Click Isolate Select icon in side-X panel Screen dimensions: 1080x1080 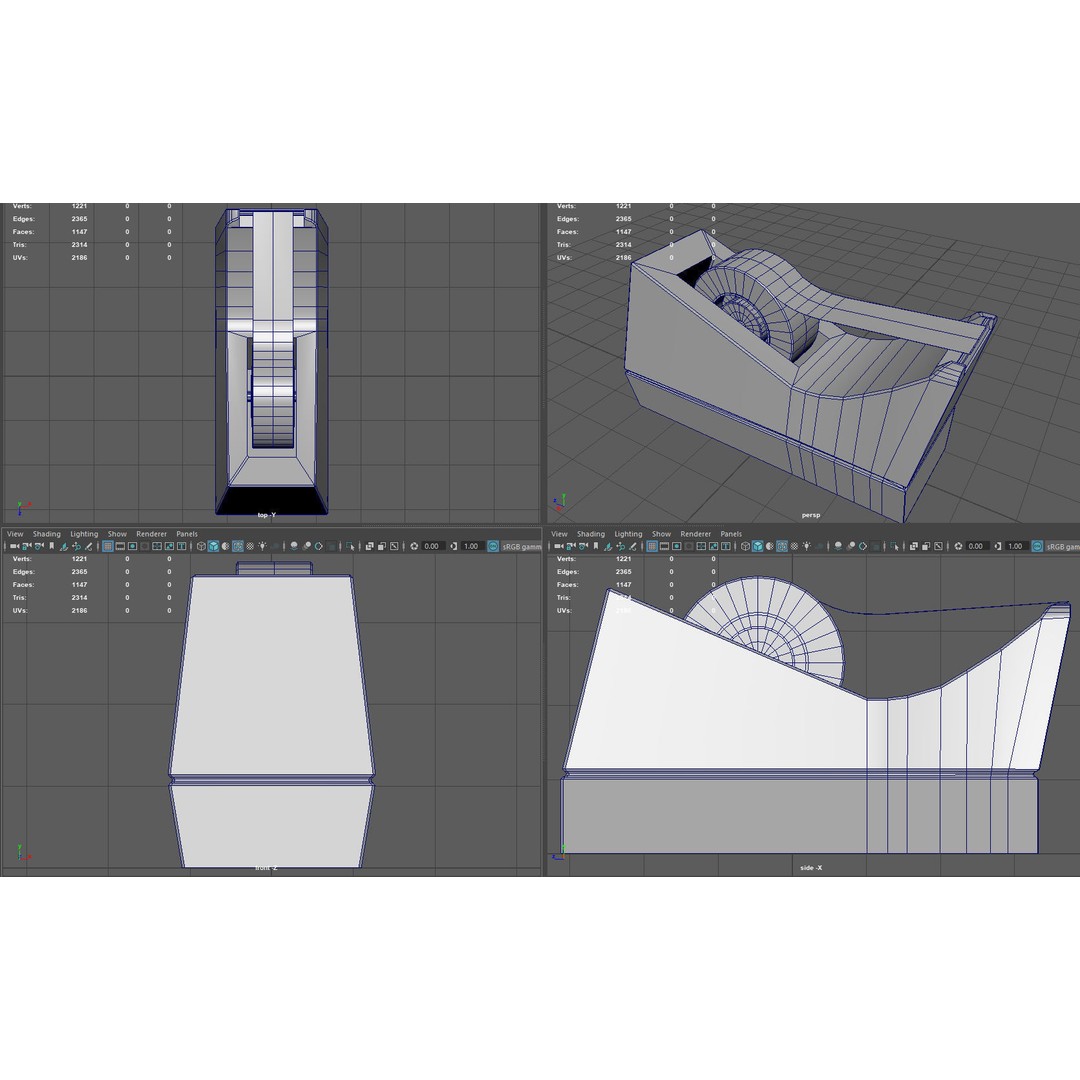click(x=895, y=546)
